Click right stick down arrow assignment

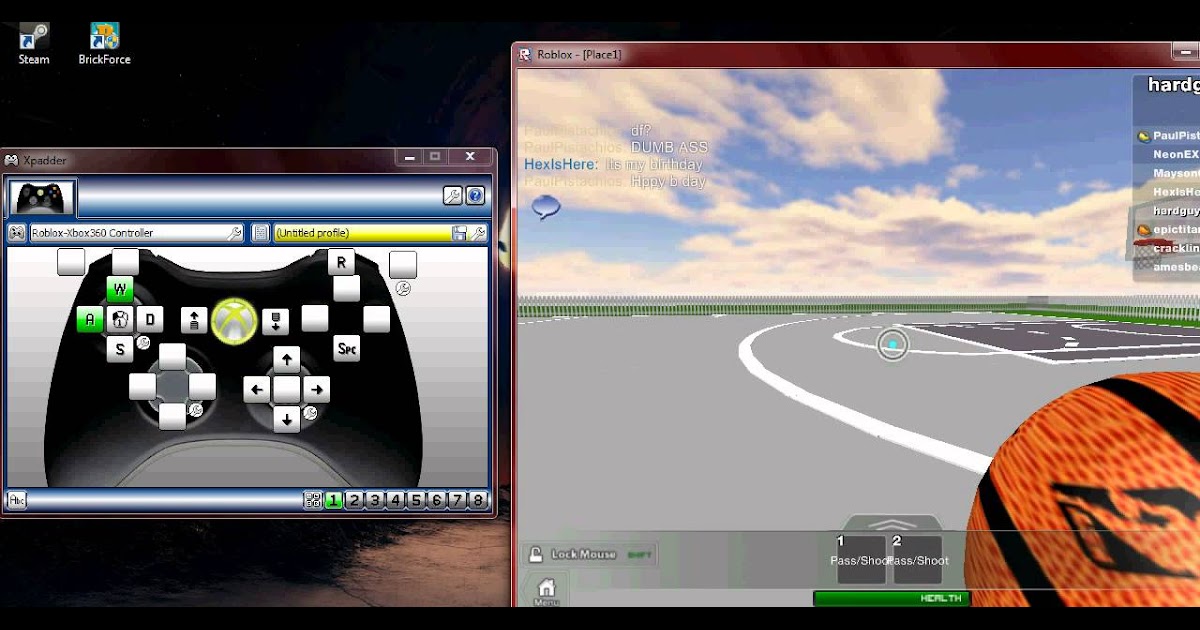pos(287,419)
